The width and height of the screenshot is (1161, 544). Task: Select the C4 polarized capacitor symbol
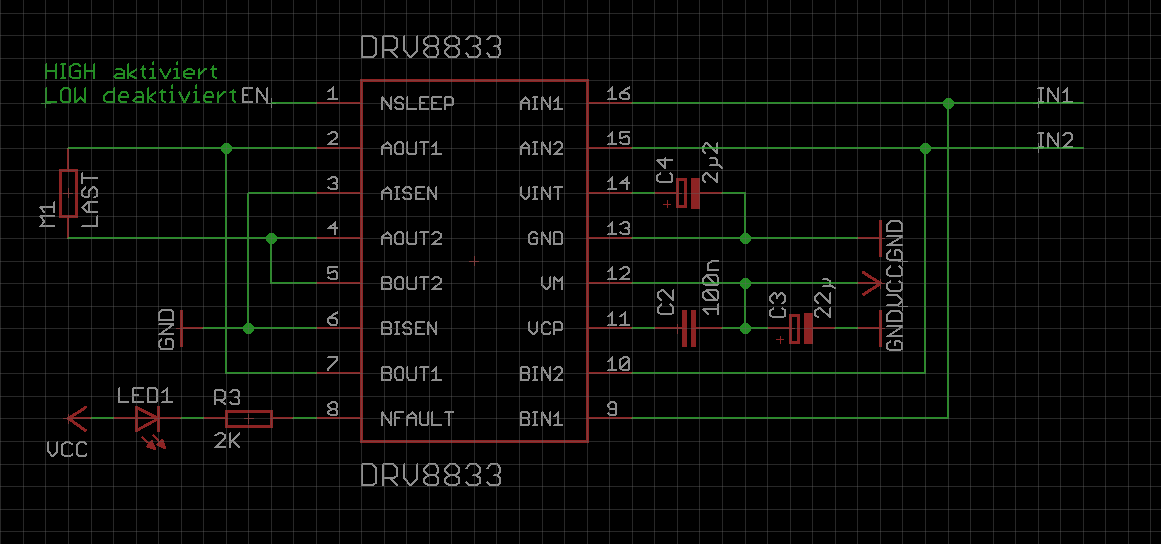689,193
